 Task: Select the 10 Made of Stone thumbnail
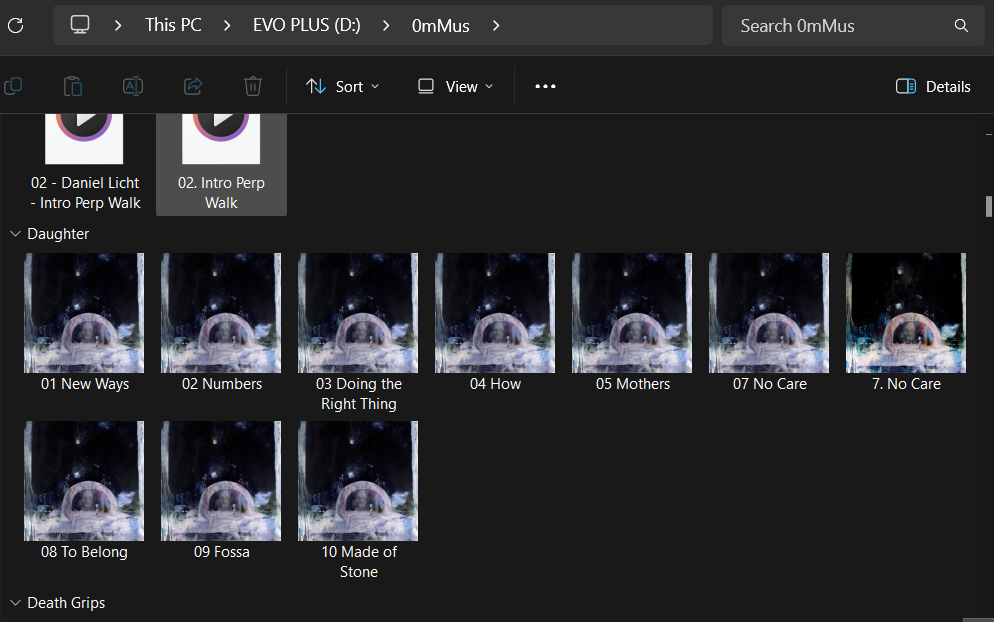click(x=358, y=481)
